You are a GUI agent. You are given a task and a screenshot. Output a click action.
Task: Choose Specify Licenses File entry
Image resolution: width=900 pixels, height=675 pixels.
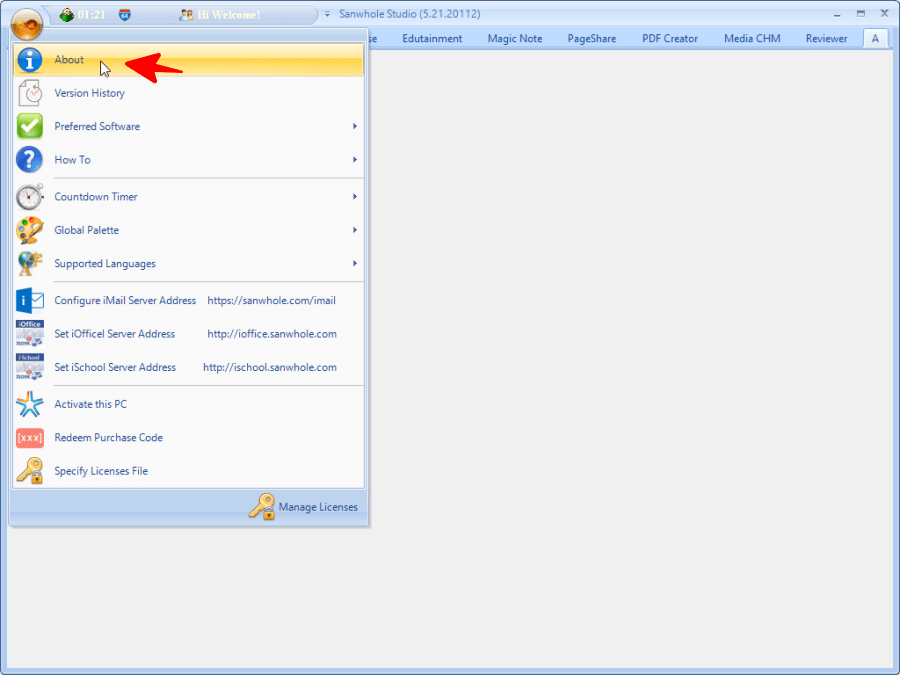pyautogui.click(x=189, y=471)
